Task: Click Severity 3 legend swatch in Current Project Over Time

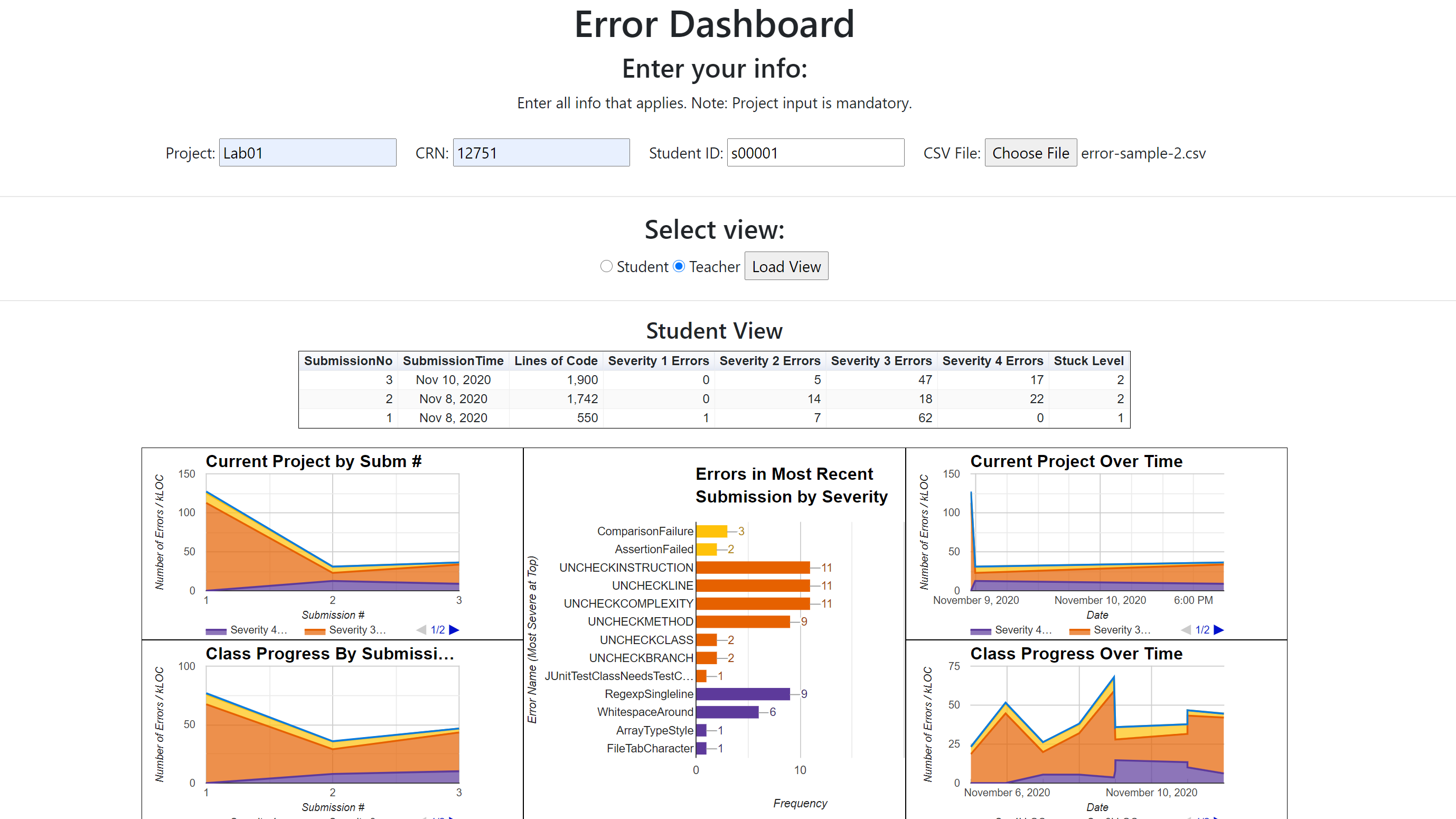Action: (x=1079, y=631)
